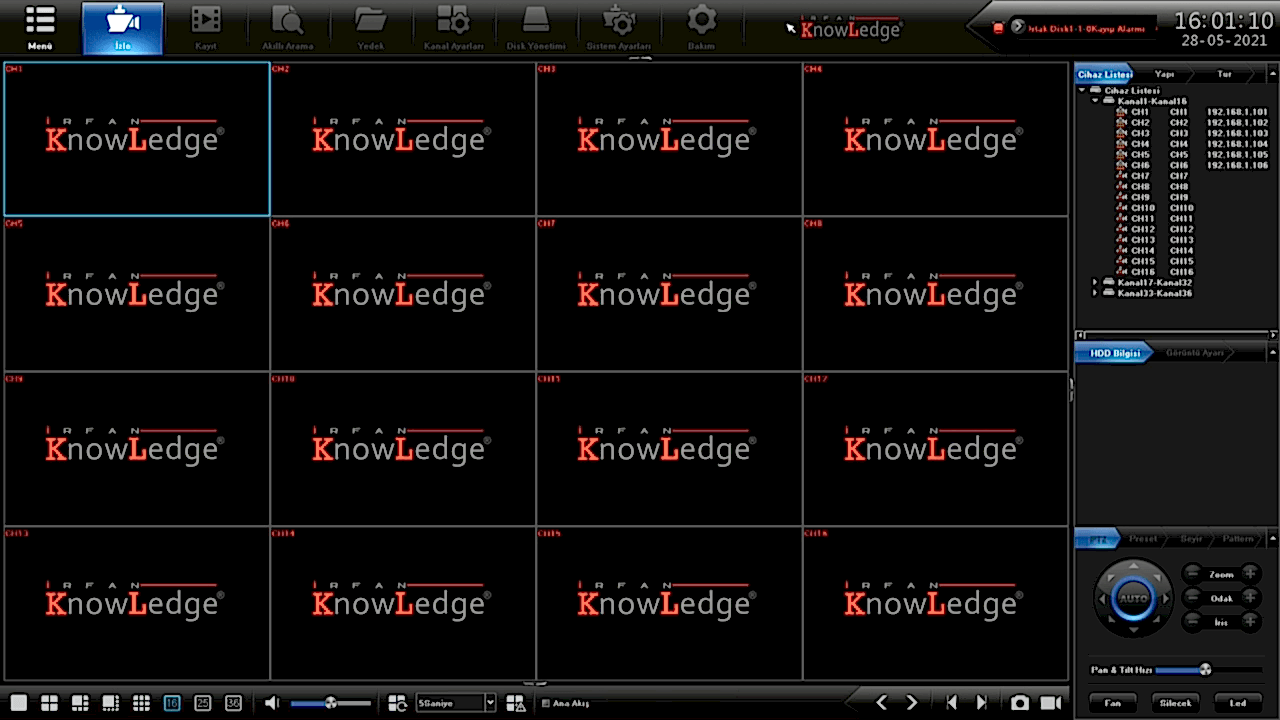Viewport: 1280px width, 720px height.
Task: Mute audio with the speaker icon
Action: coord(272,703)
